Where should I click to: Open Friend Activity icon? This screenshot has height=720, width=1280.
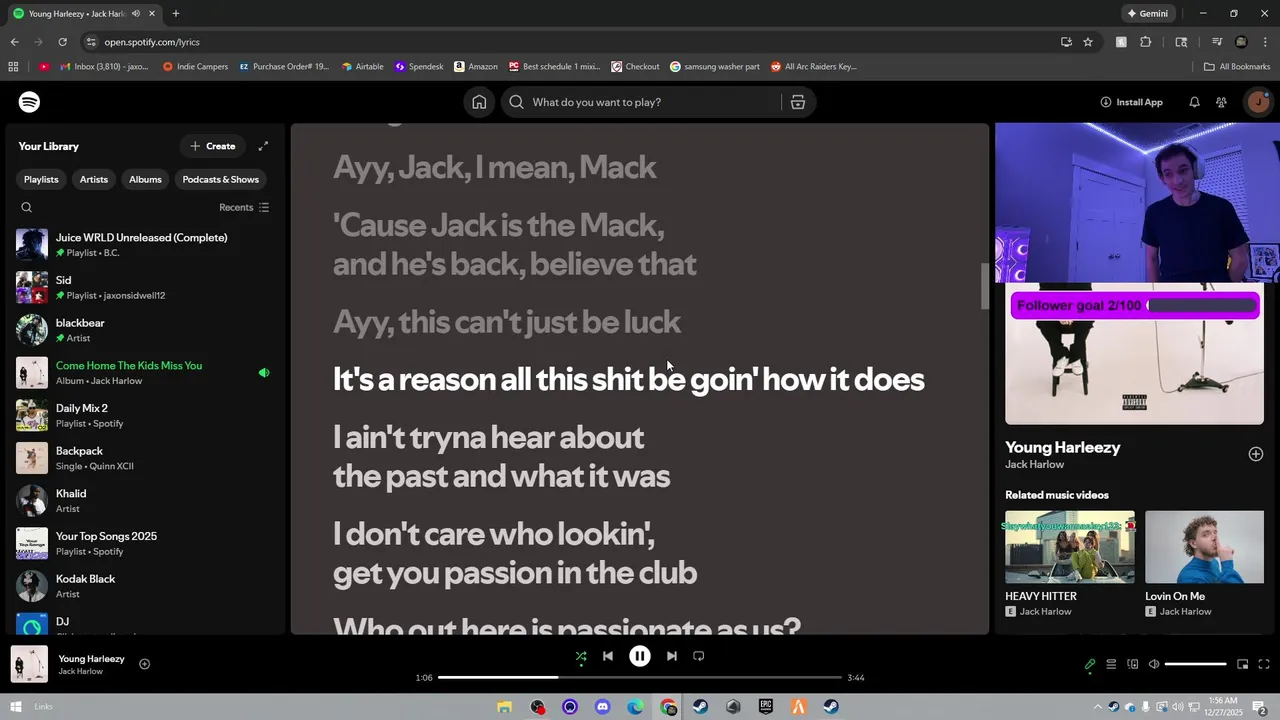click(x=1221, y=102)
